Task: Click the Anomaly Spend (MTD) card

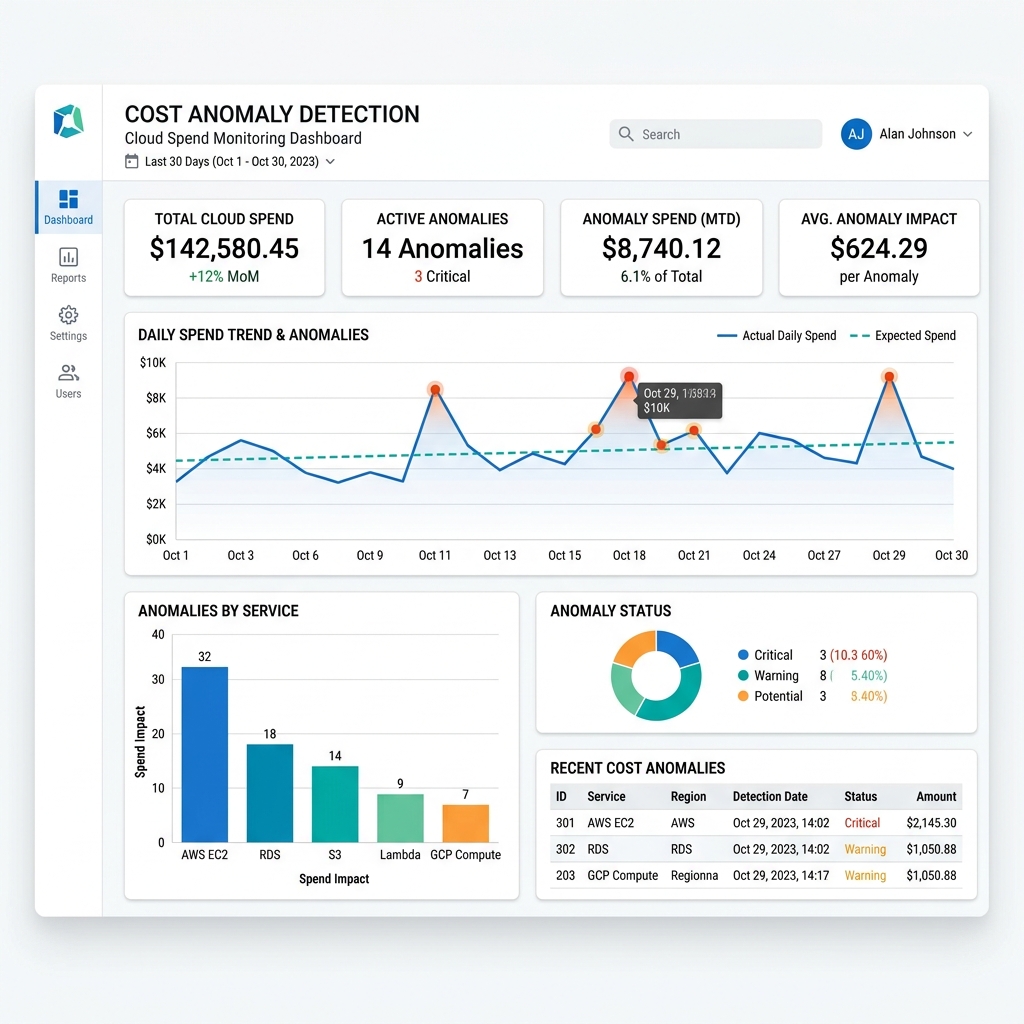Action: click(661, 248)
